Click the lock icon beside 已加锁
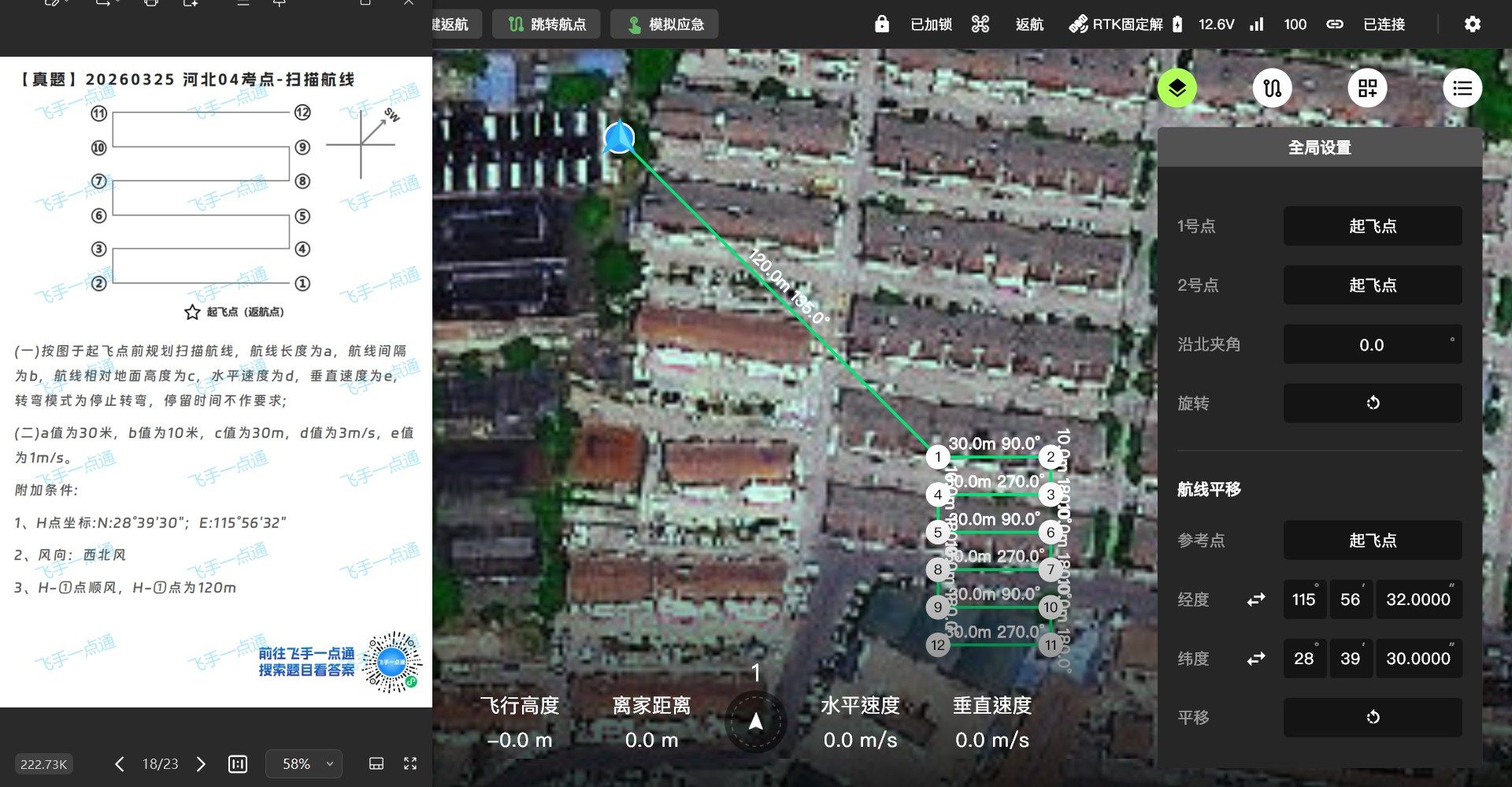Screen dimensions: 1512x787 [882, 24]
